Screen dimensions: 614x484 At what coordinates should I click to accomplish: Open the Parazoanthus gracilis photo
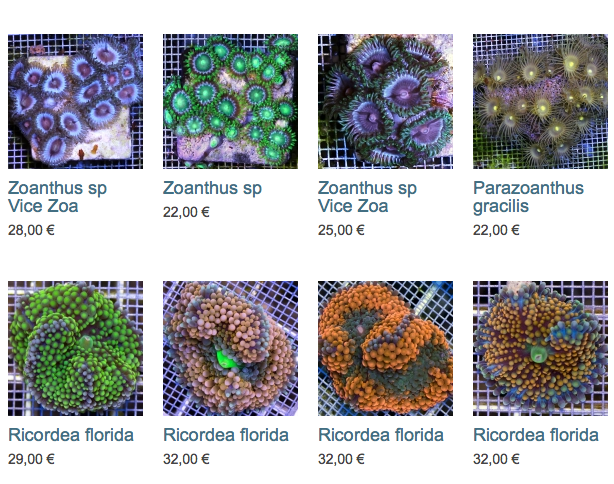pyautogui.click(x=540, y=101)
